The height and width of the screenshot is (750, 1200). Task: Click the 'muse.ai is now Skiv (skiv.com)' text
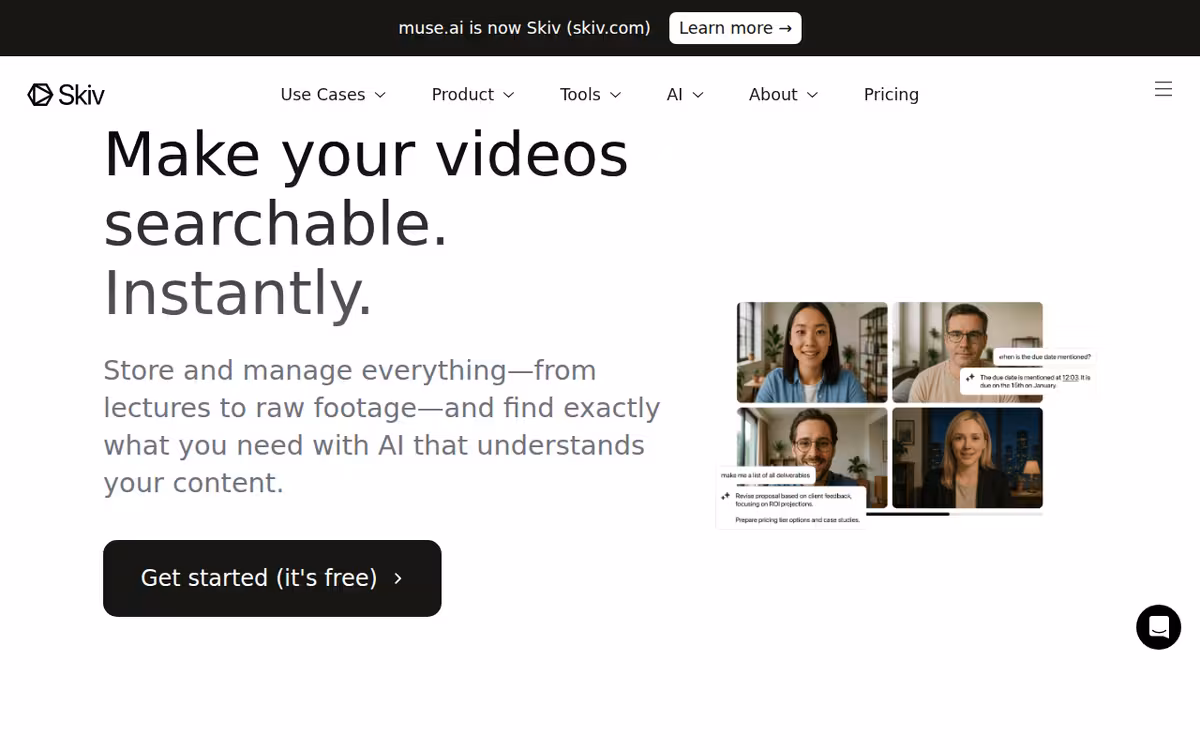click(525, 28)
